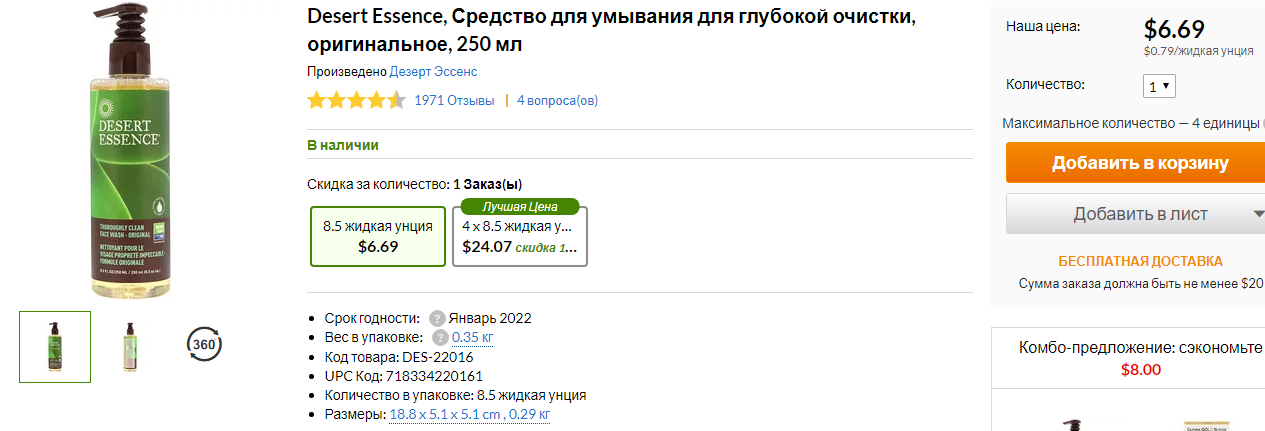
Task: Open the Дезерт Эссенс brand link
Action: pyautogui.click(x=433, y=72)
